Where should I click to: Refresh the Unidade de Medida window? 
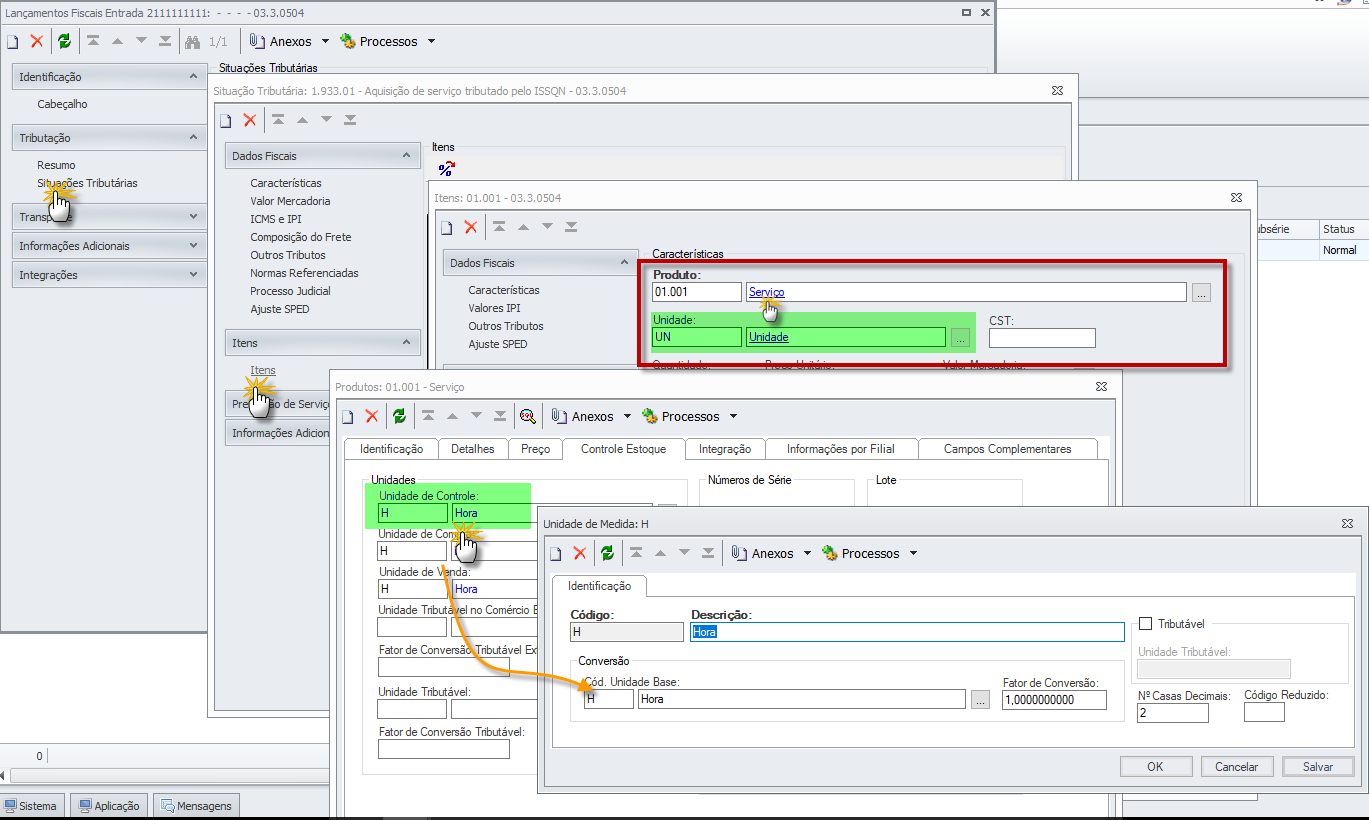[x=607, y=553]
